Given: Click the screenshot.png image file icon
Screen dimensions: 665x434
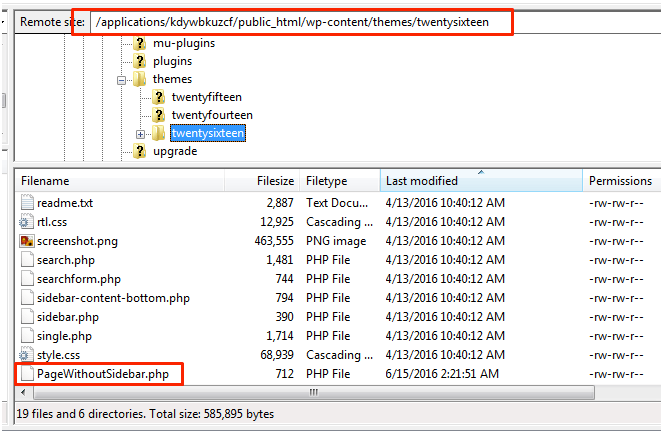Looking at the screenshot, I should (x=27, y=241).
